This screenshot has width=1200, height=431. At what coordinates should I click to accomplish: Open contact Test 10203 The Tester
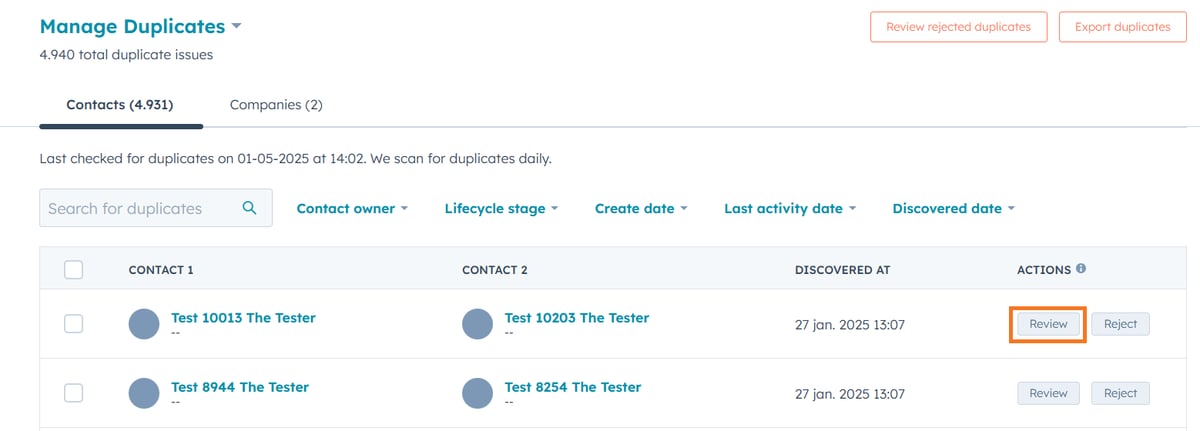[577, 318]
